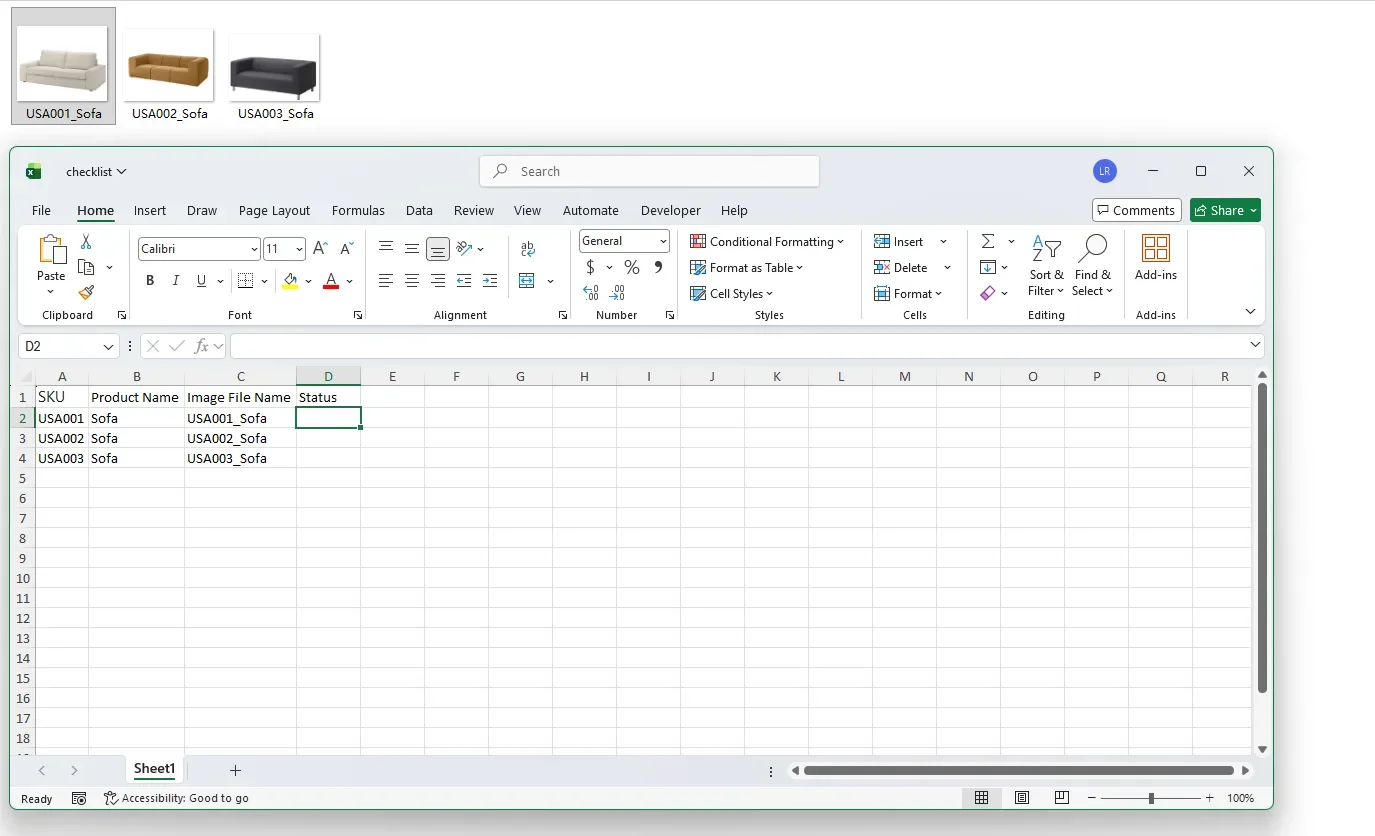Toggle Bold formatting

pyautogui.click(x=150, y=281)
